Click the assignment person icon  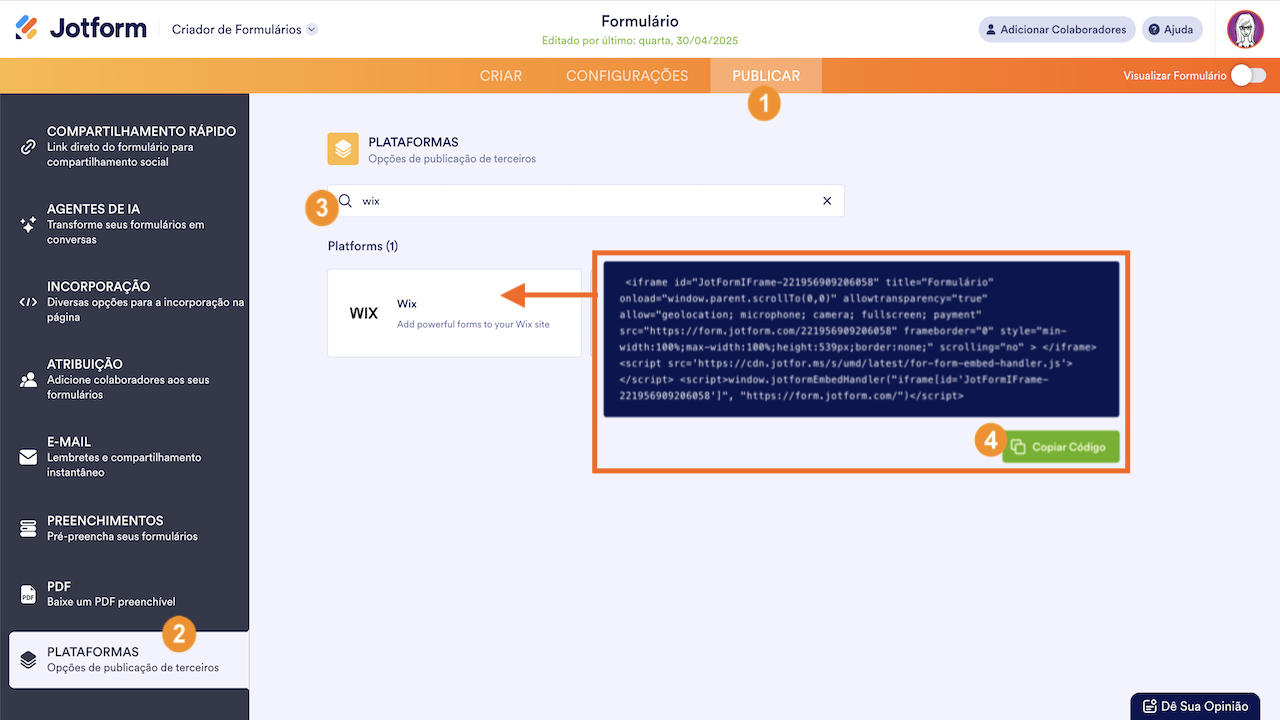[28, 380]
